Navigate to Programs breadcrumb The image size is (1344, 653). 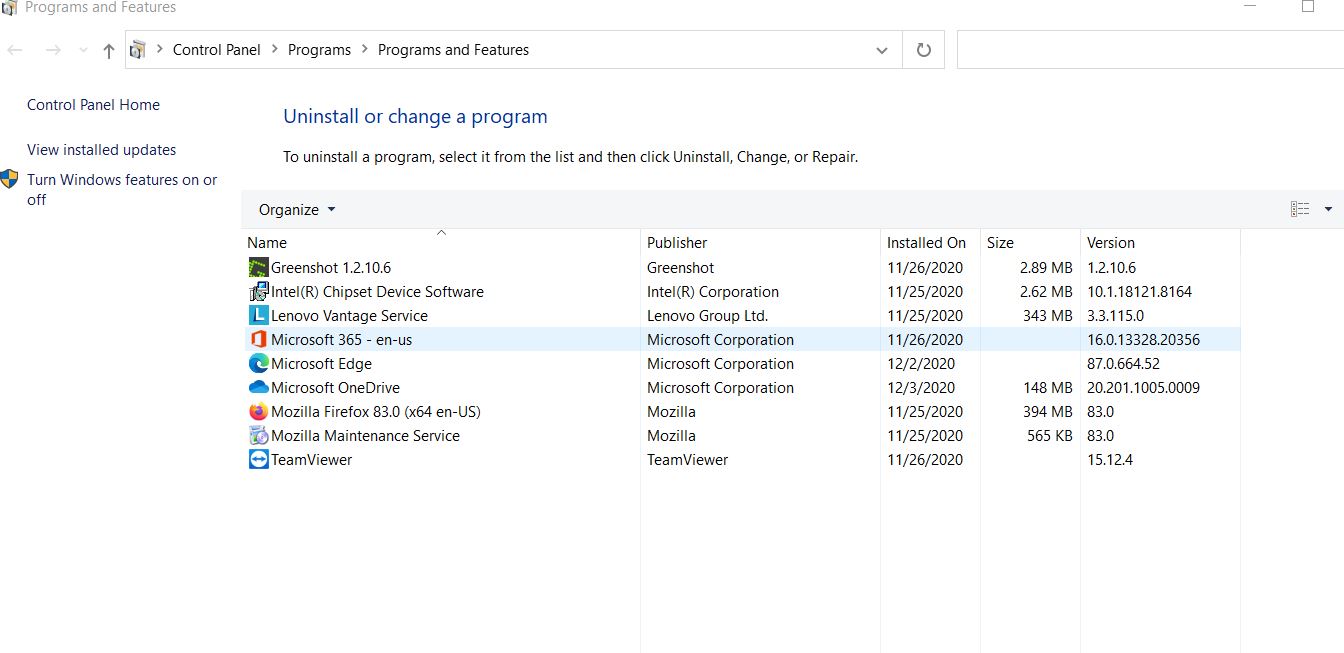click(x=319, y=50)
